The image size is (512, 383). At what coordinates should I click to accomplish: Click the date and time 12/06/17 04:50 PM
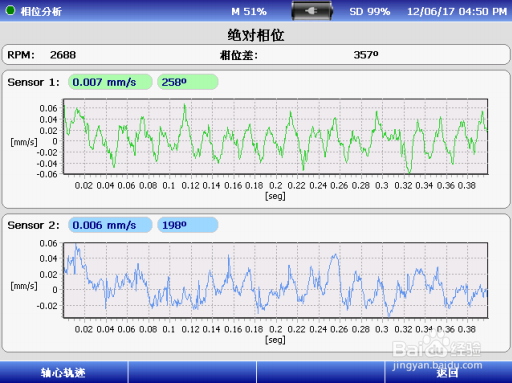click(x=457, y=12)
